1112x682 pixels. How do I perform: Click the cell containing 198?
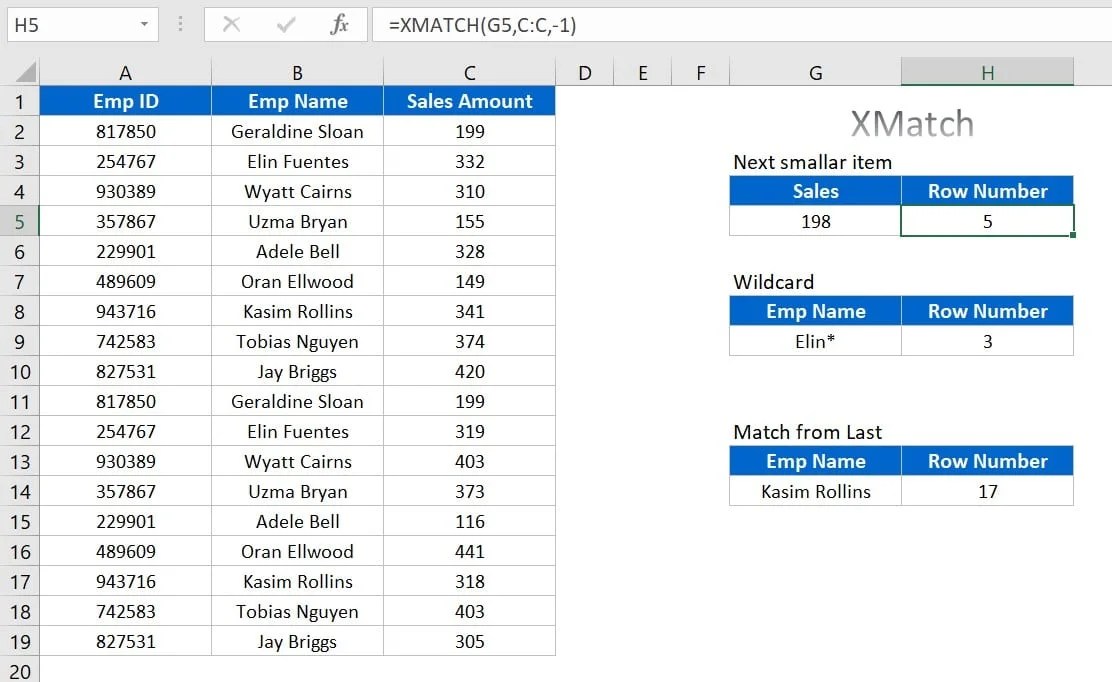click(816, 221)
